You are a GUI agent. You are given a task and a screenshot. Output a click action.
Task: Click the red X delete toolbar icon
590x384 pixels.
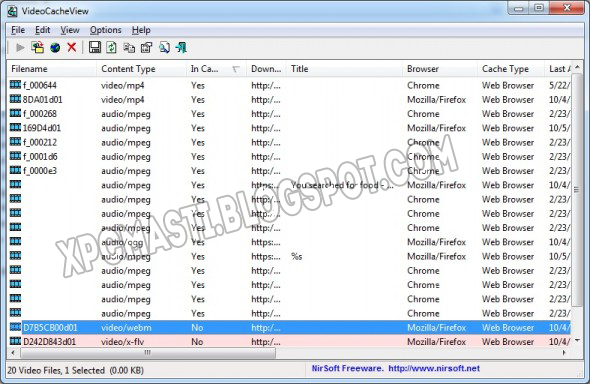(71, 47)
